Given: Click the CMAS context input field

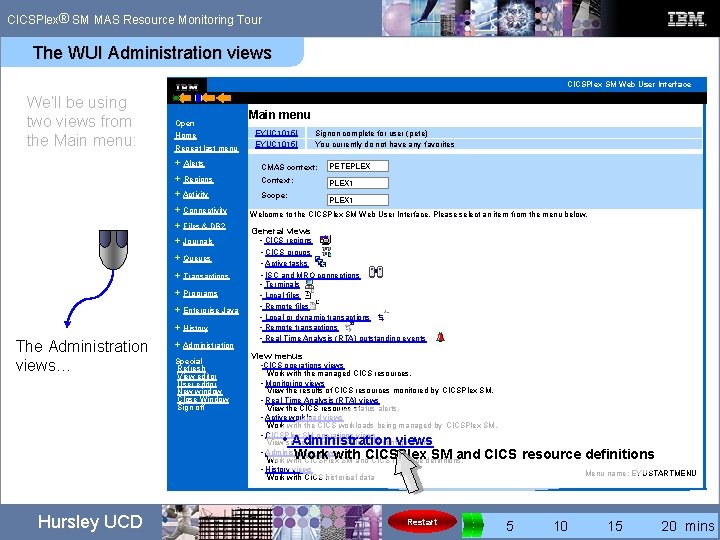Looking at the screenshot, I should tap(358, 166).
